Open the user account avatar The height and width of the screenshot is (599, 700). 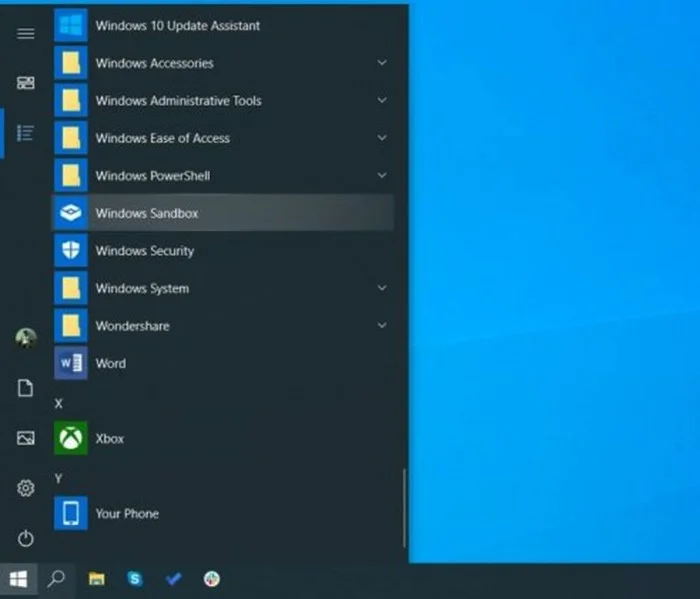26,338
